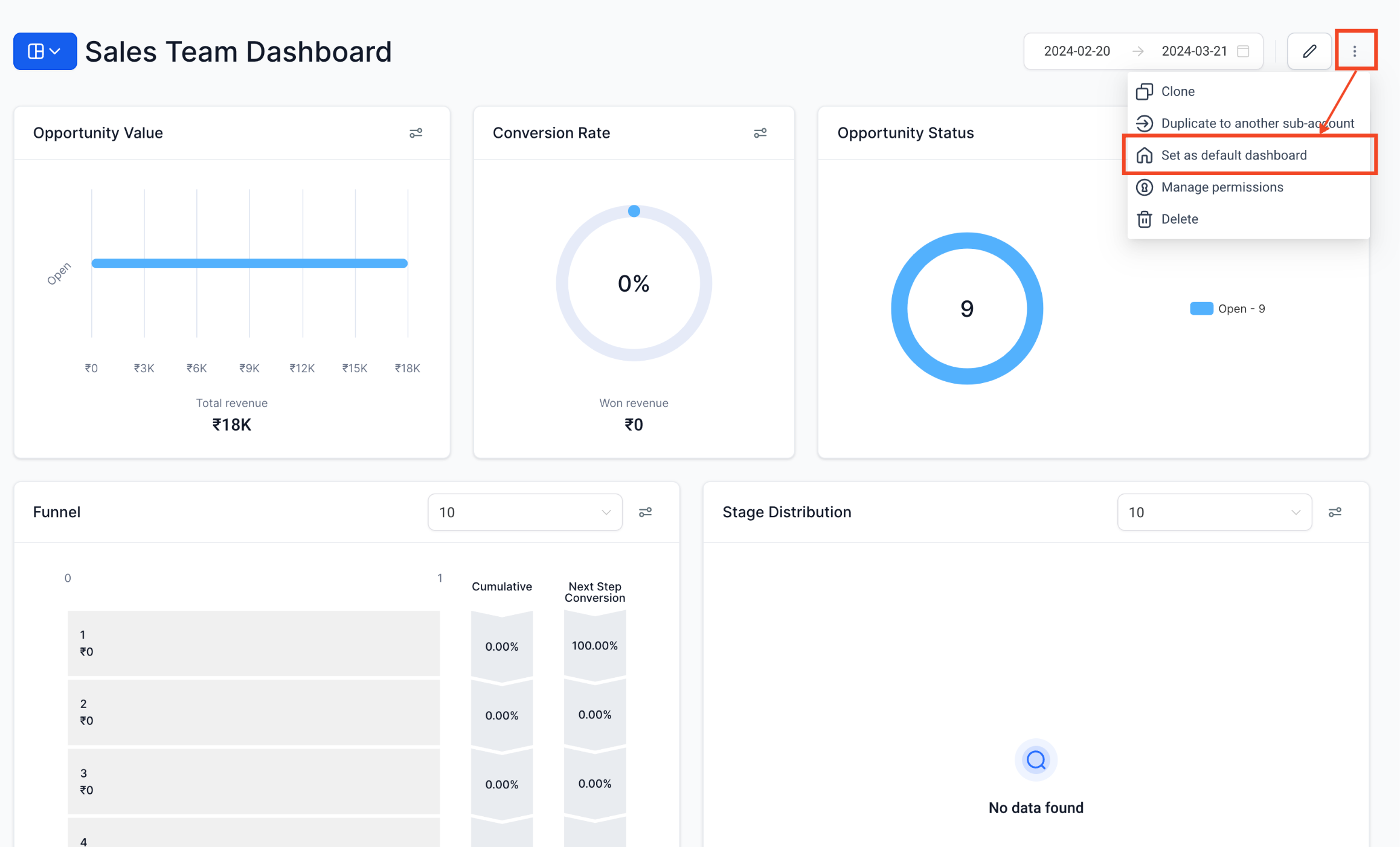Click the 0% conversion rate value
The image size is (1400, 847).
coord(634,283)
